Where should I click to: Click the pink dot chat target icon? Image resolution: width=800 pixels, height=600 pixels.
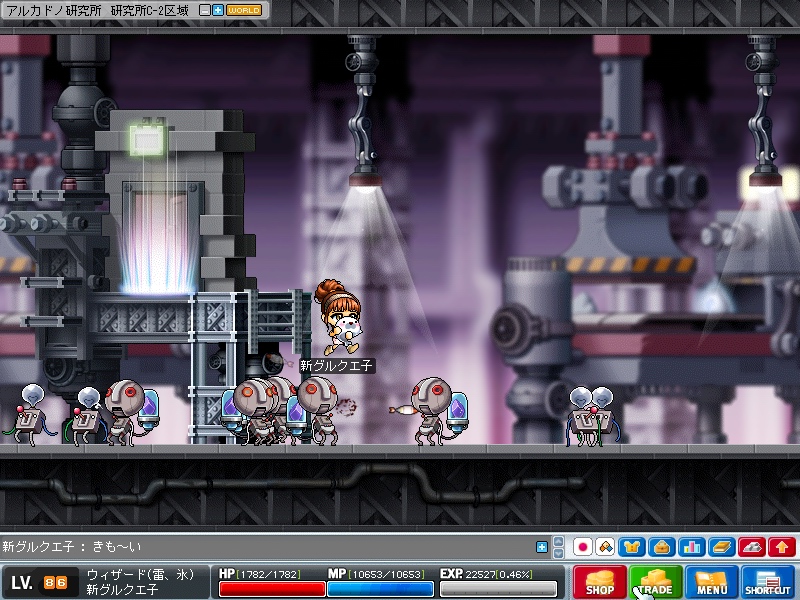[x=583, y=547]
